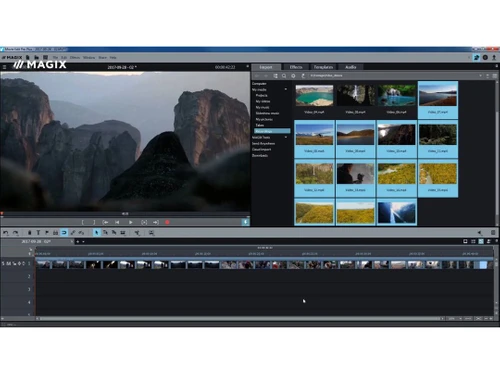Image resolution: width=500 pixels, height=375 pixels.
Task: Add a new project tab with plus
Action: 78,242
